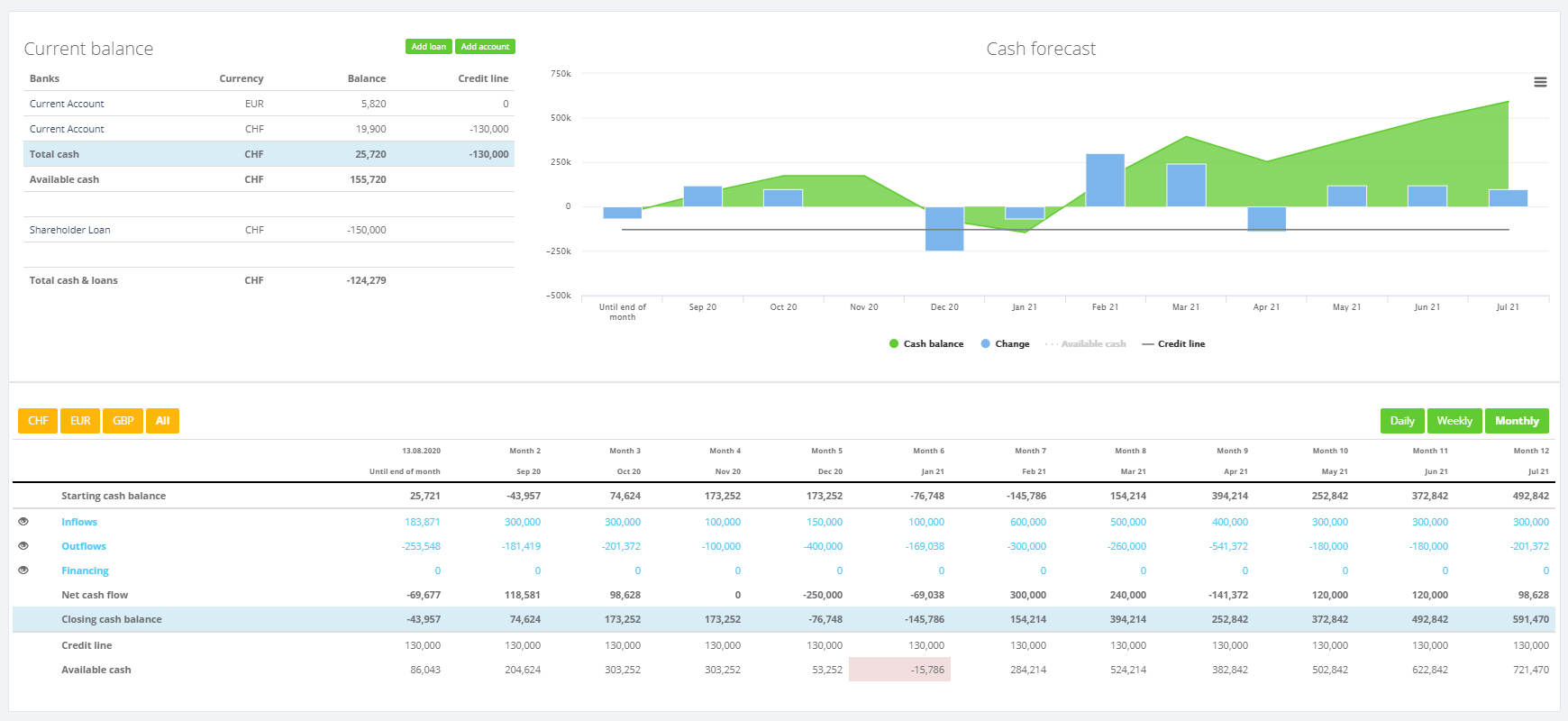The height and width of the screenshot is (721, 1568).
Task: Filter table by CHF currency
Action: 38,421
